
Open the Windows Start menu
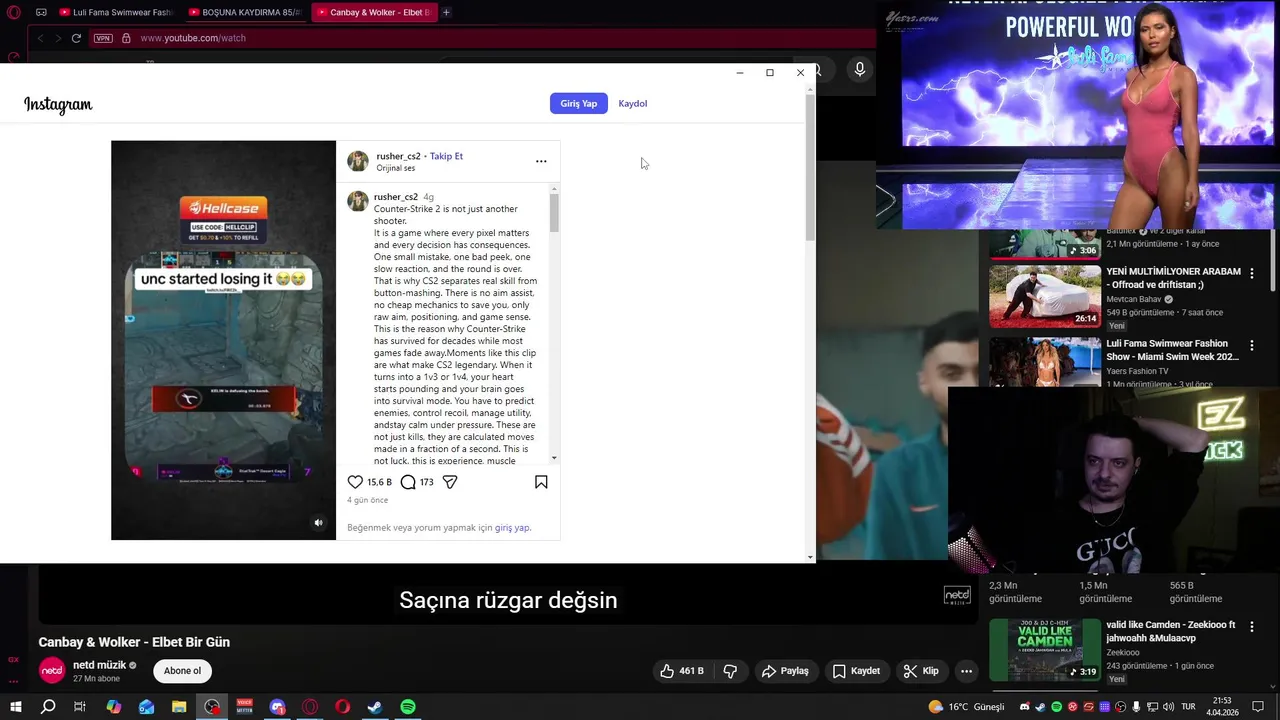click(x=15, y=707)
